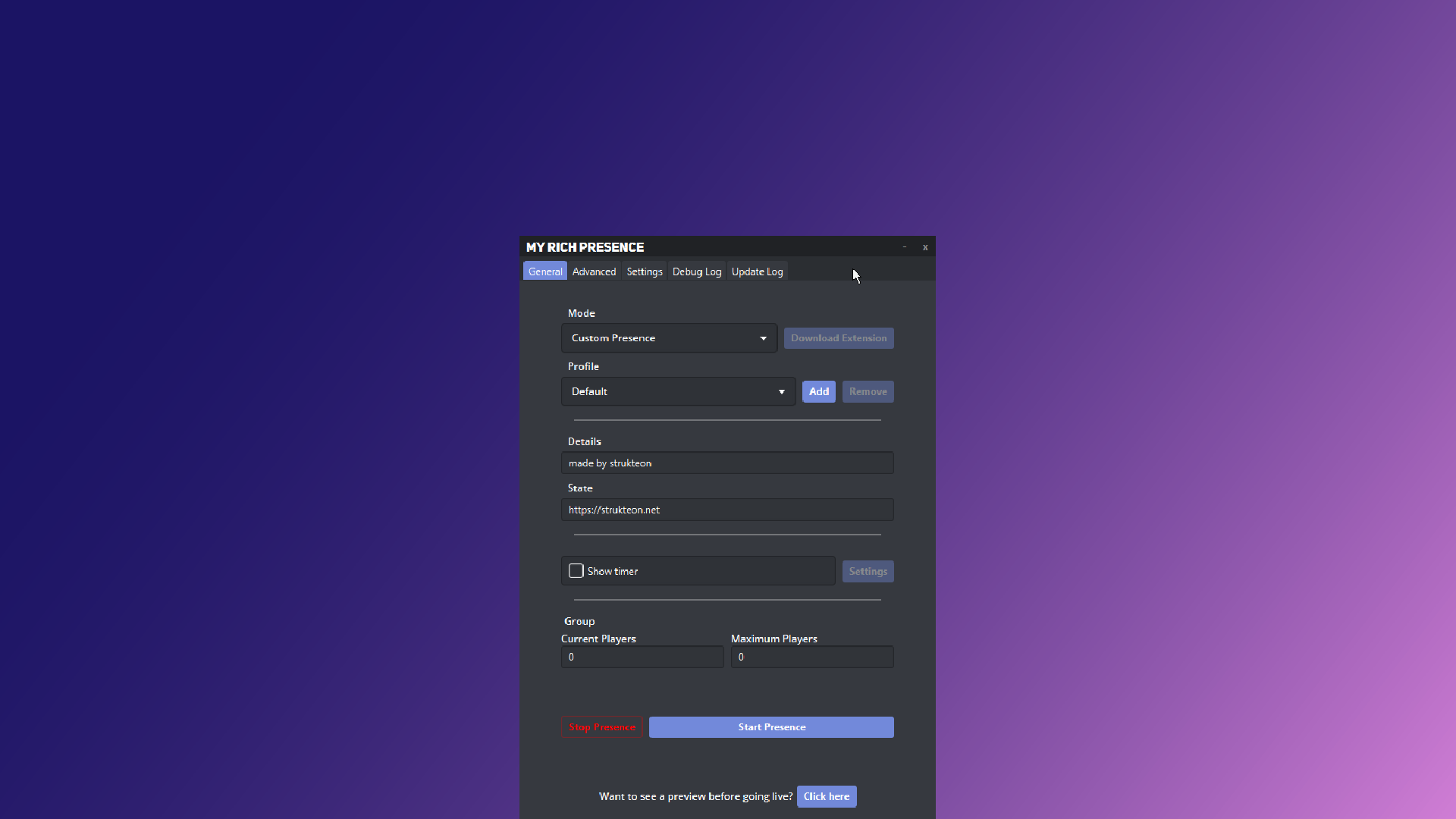The image size is (1456, 819).
Task: Add a new profile
Action: 819,391
